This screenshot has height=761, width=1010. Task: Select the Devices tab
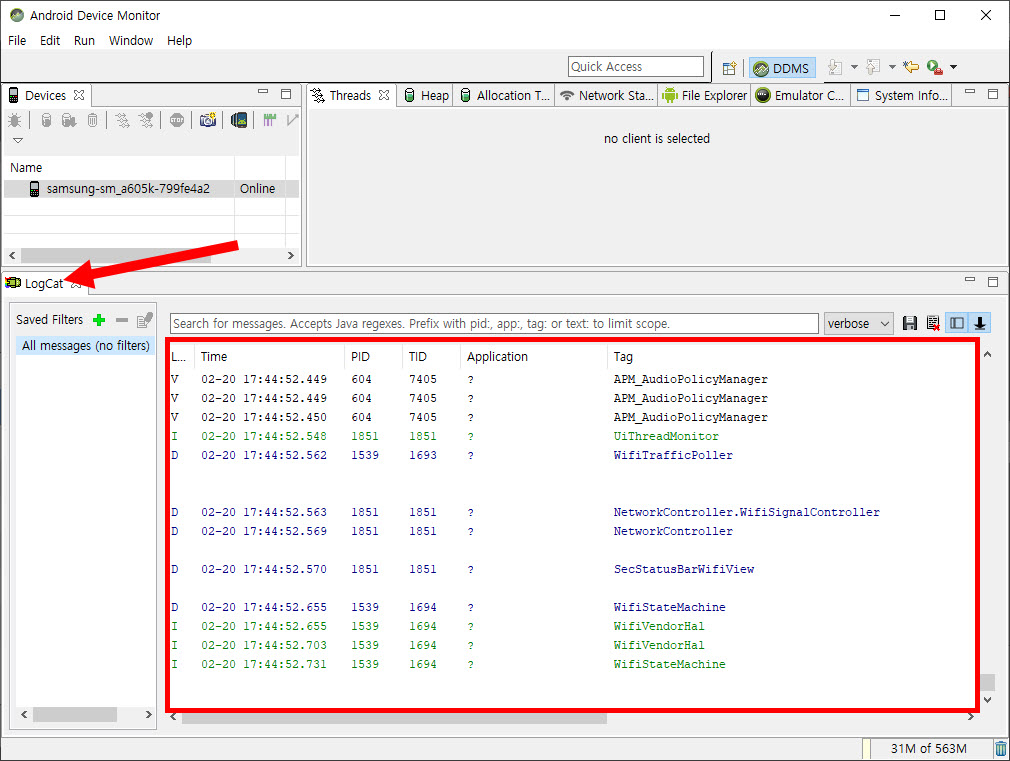tap(44, 95)
